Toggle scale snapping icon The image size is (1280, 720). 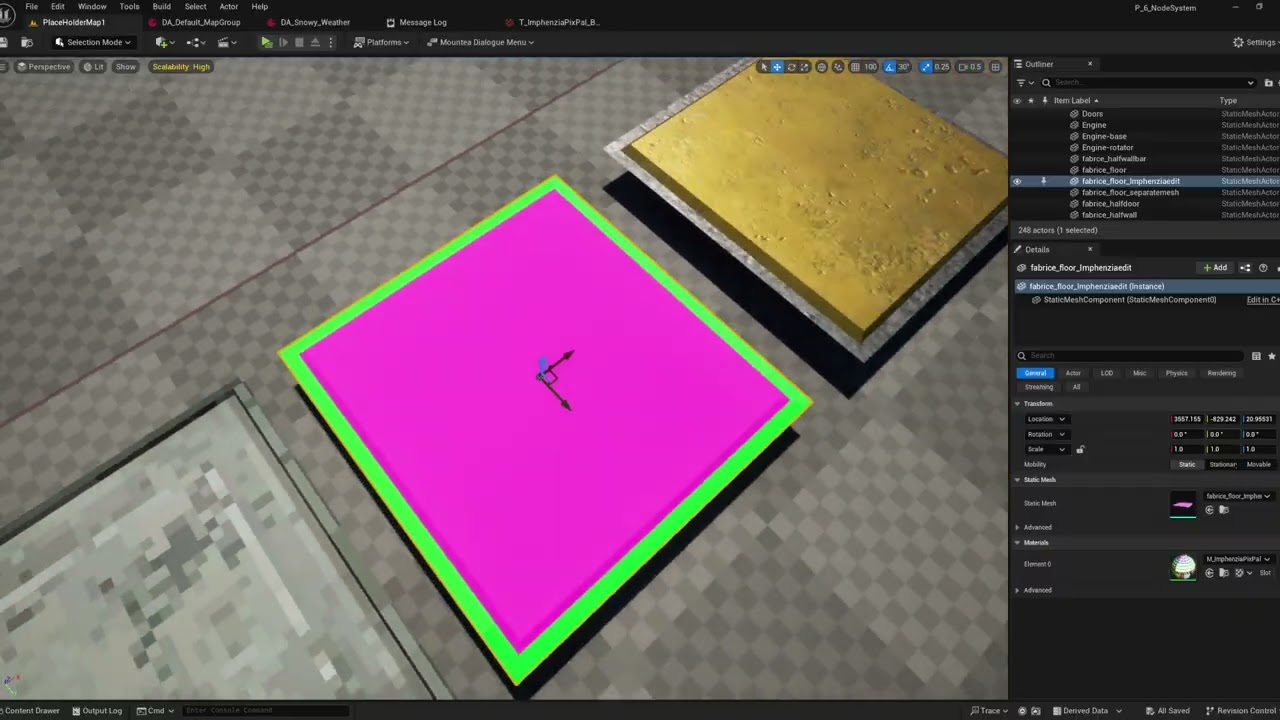click(926, 67)
